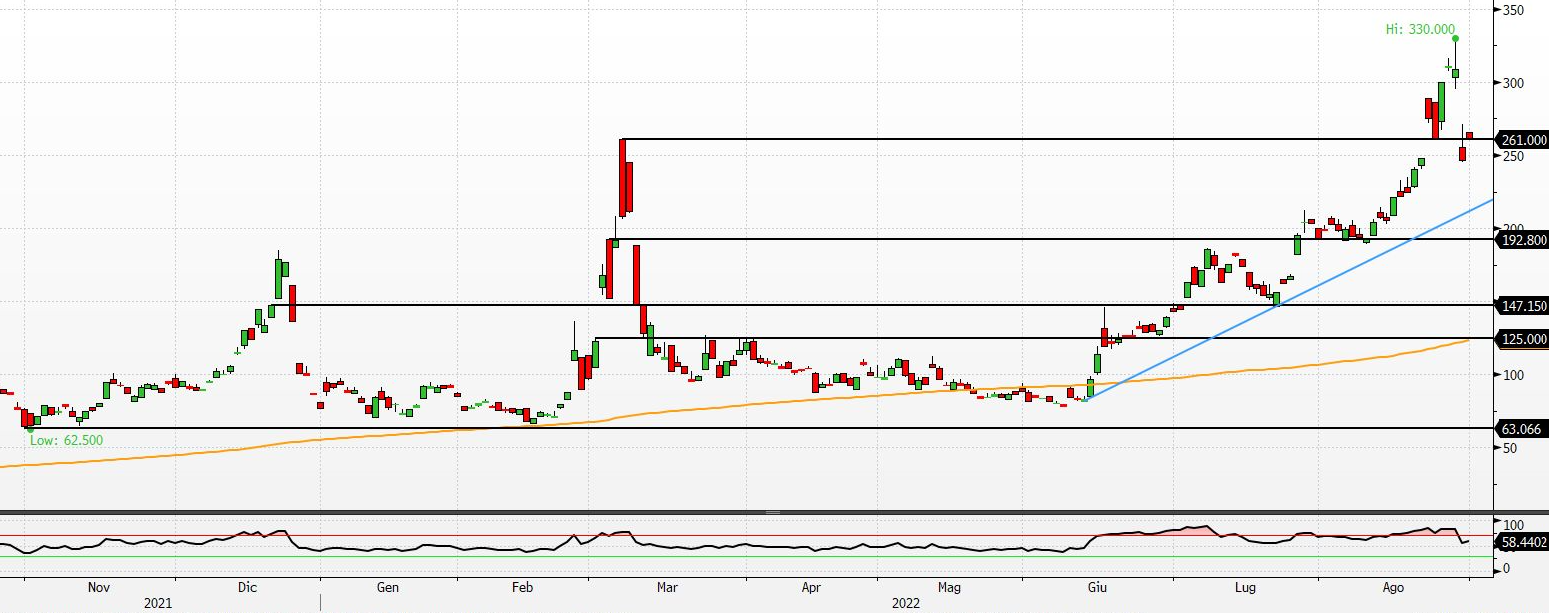Click the 261.000 price level label
The height and width of the screenshot is (613, 1549).
pos(1523,140)
